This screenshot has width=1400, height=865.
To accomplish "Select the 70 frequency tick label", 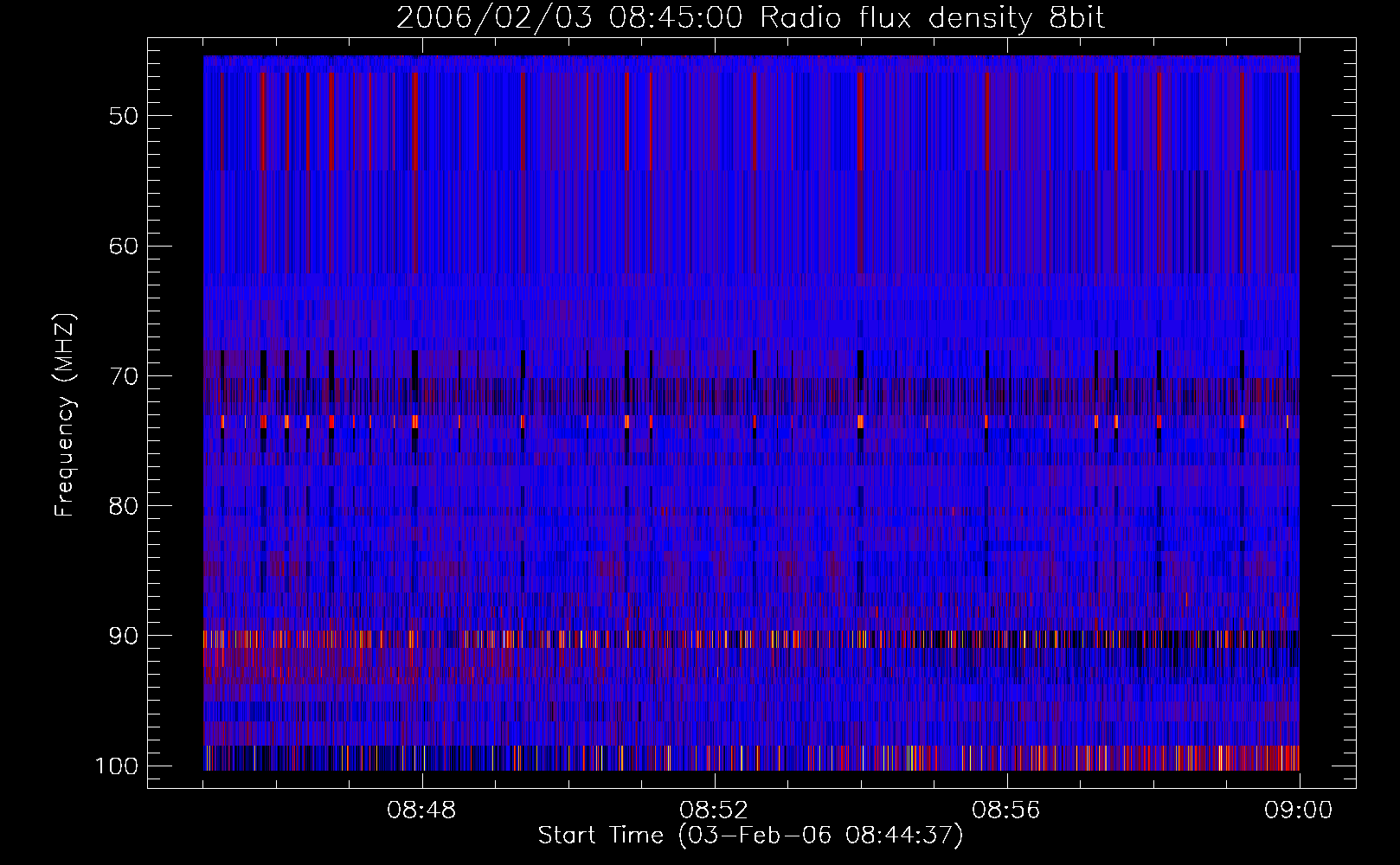I will tap(124, 375).
